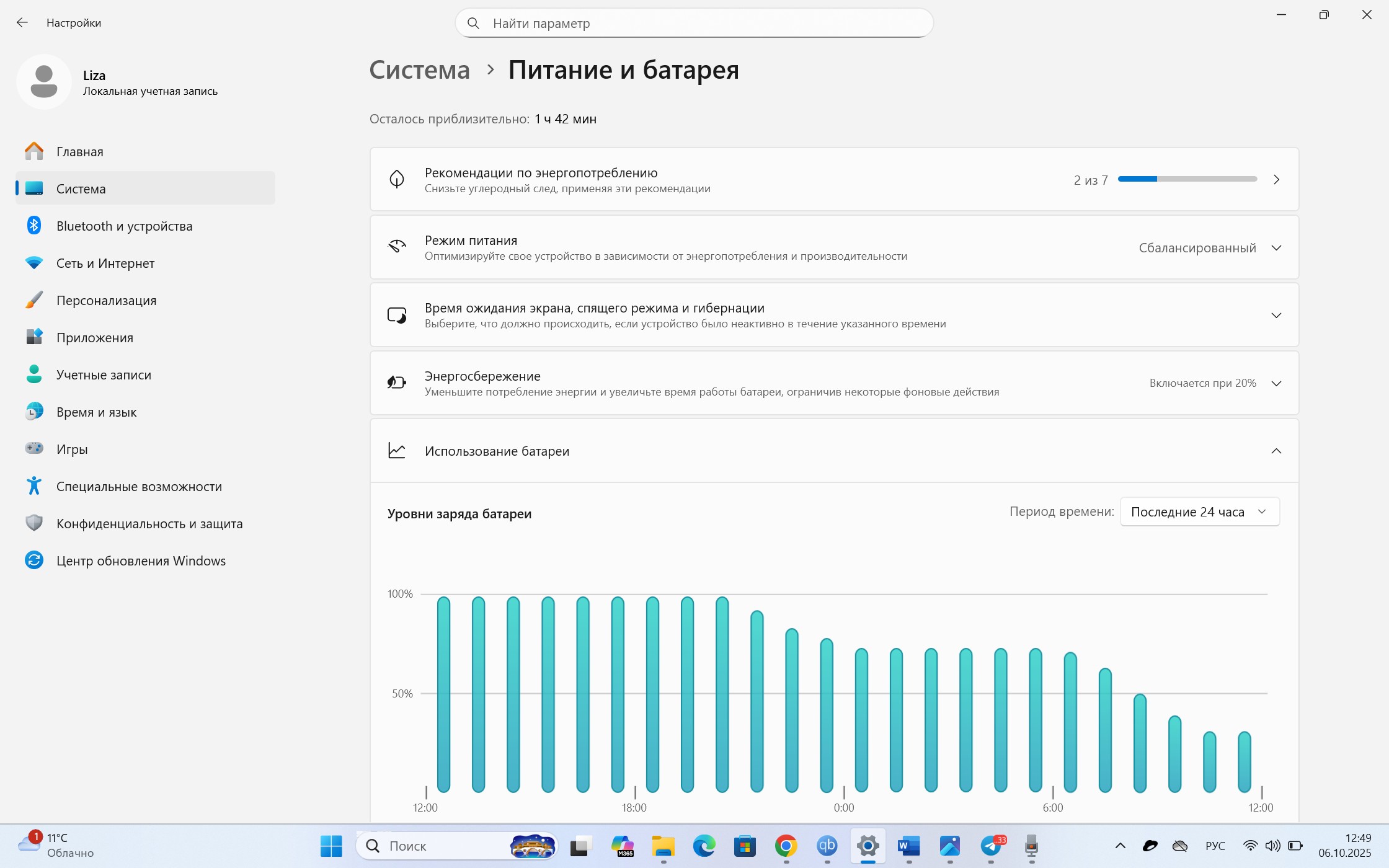The height and width of the screenshot is (868, 1389).
Task: Open the Главная home section
Action: (145, 151)
